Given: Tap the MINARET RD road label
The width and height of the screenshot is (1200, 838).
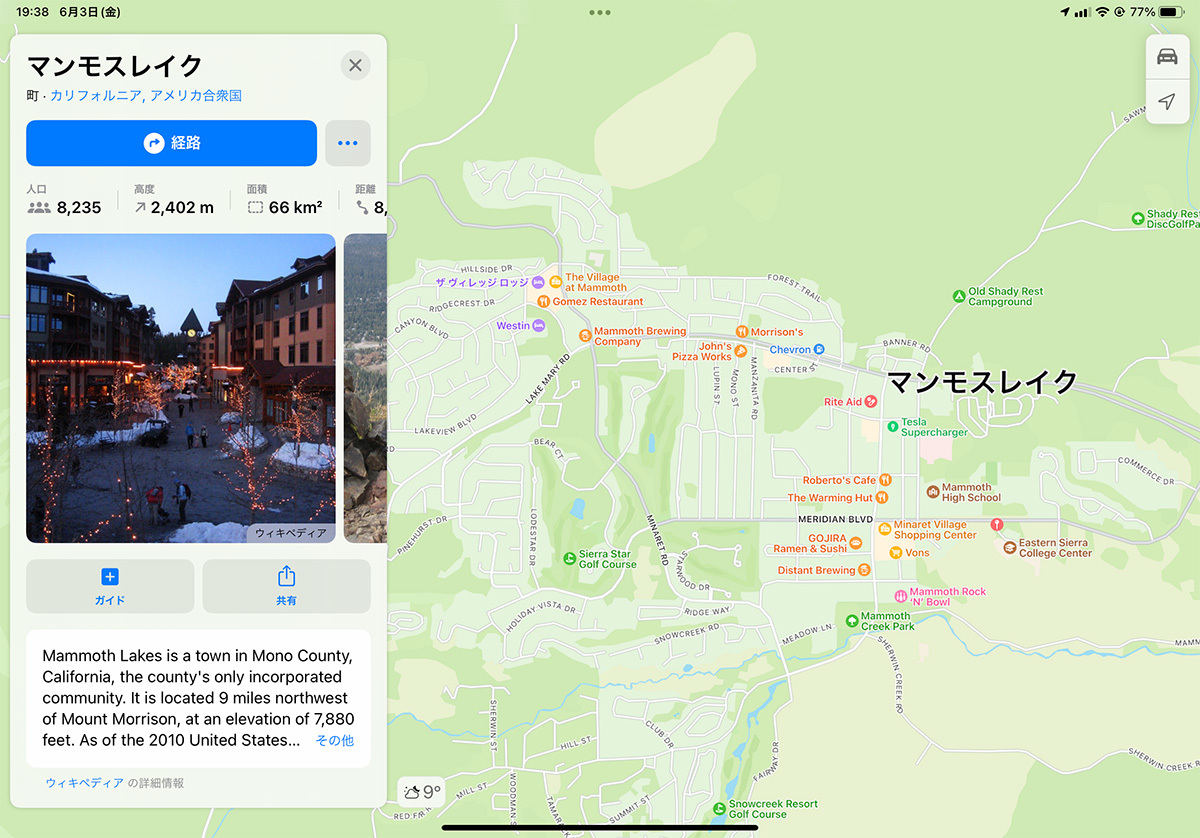Looking at the screenshot, I should [x=658, y=541].
